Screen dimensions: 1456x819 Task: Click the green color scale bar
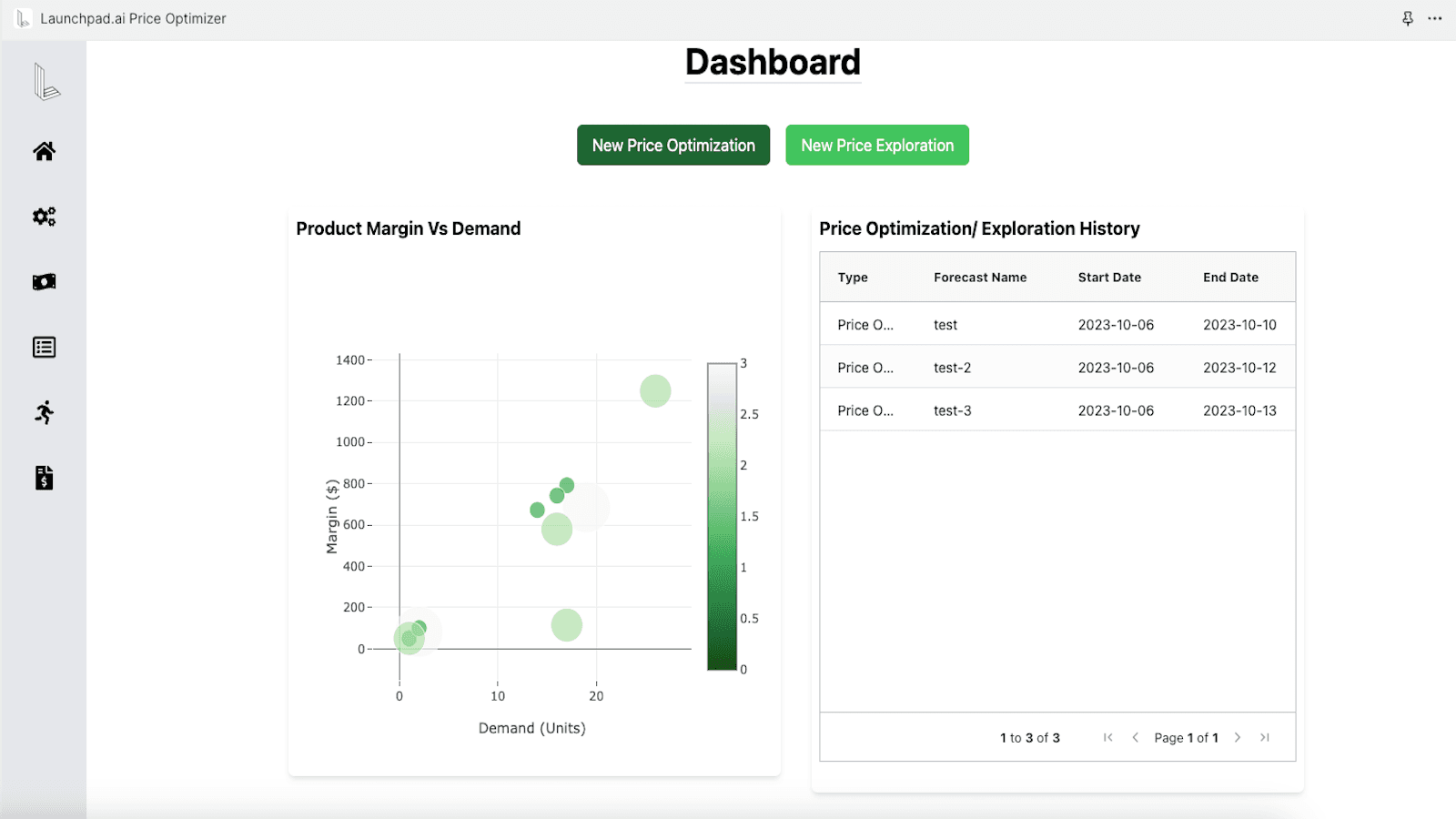pyautogui.click(x=722, y=517)
